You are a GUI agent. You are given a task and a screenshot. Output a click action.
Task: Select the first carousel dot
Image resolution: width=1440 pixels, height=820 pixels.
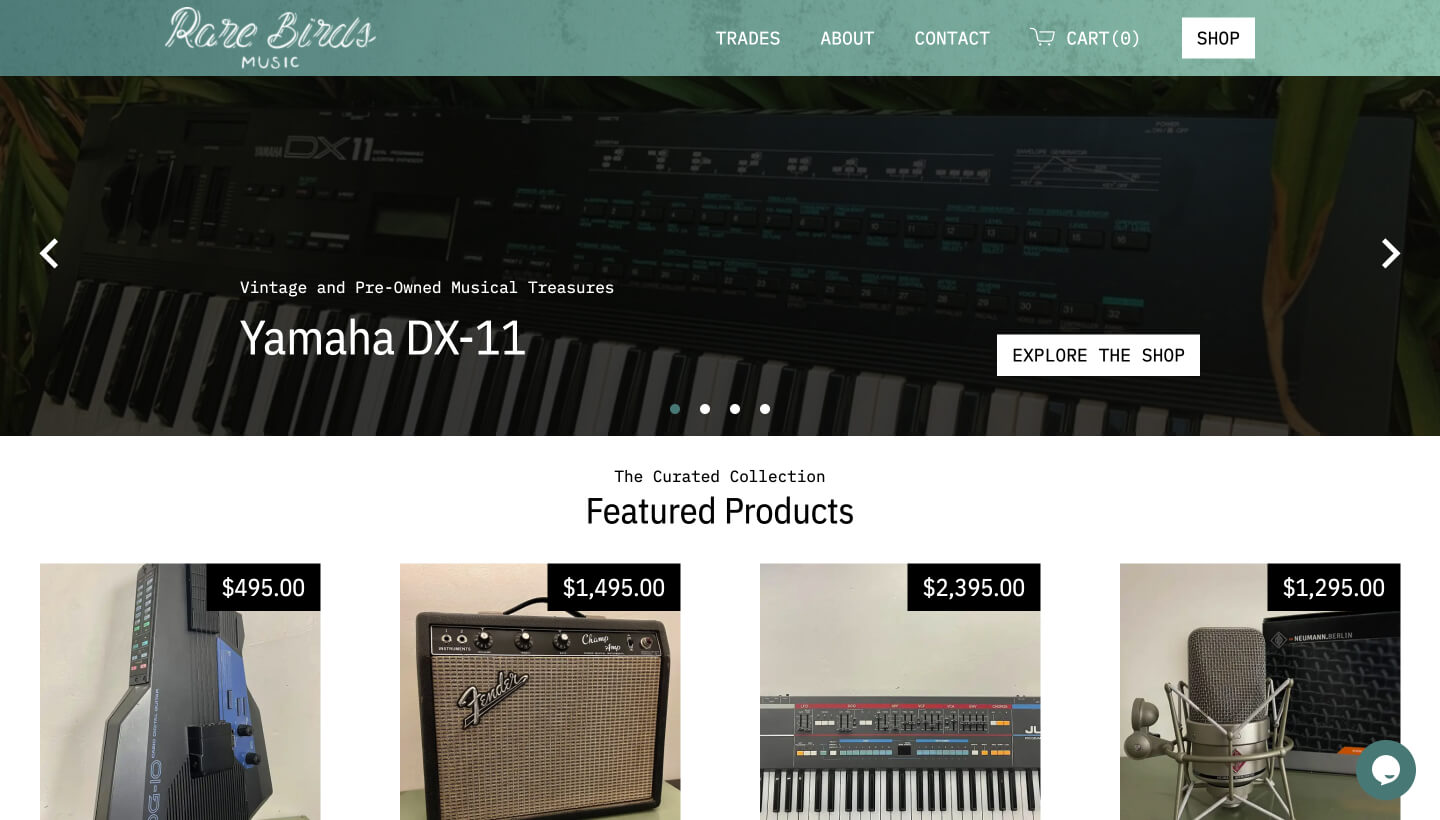click(675, 409)
